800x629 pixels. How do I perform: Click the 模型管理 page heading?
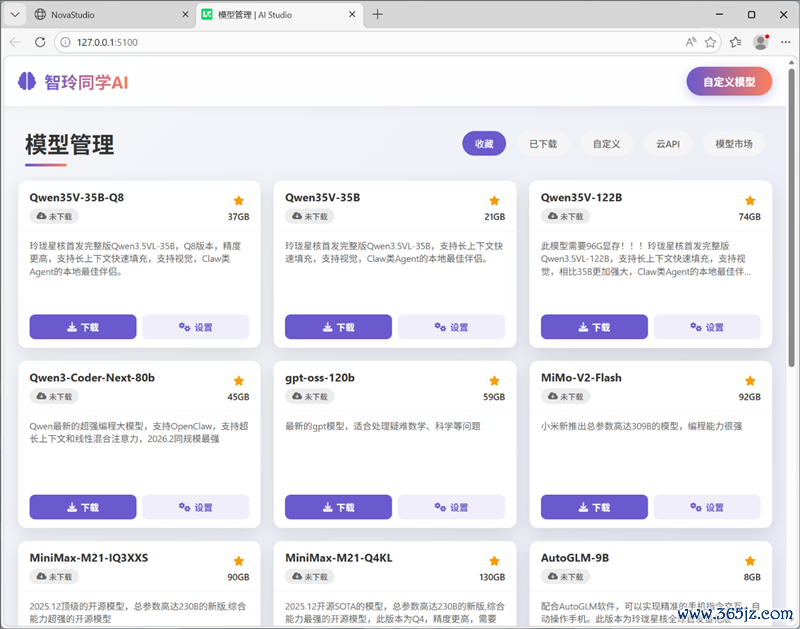pos(69,144)
